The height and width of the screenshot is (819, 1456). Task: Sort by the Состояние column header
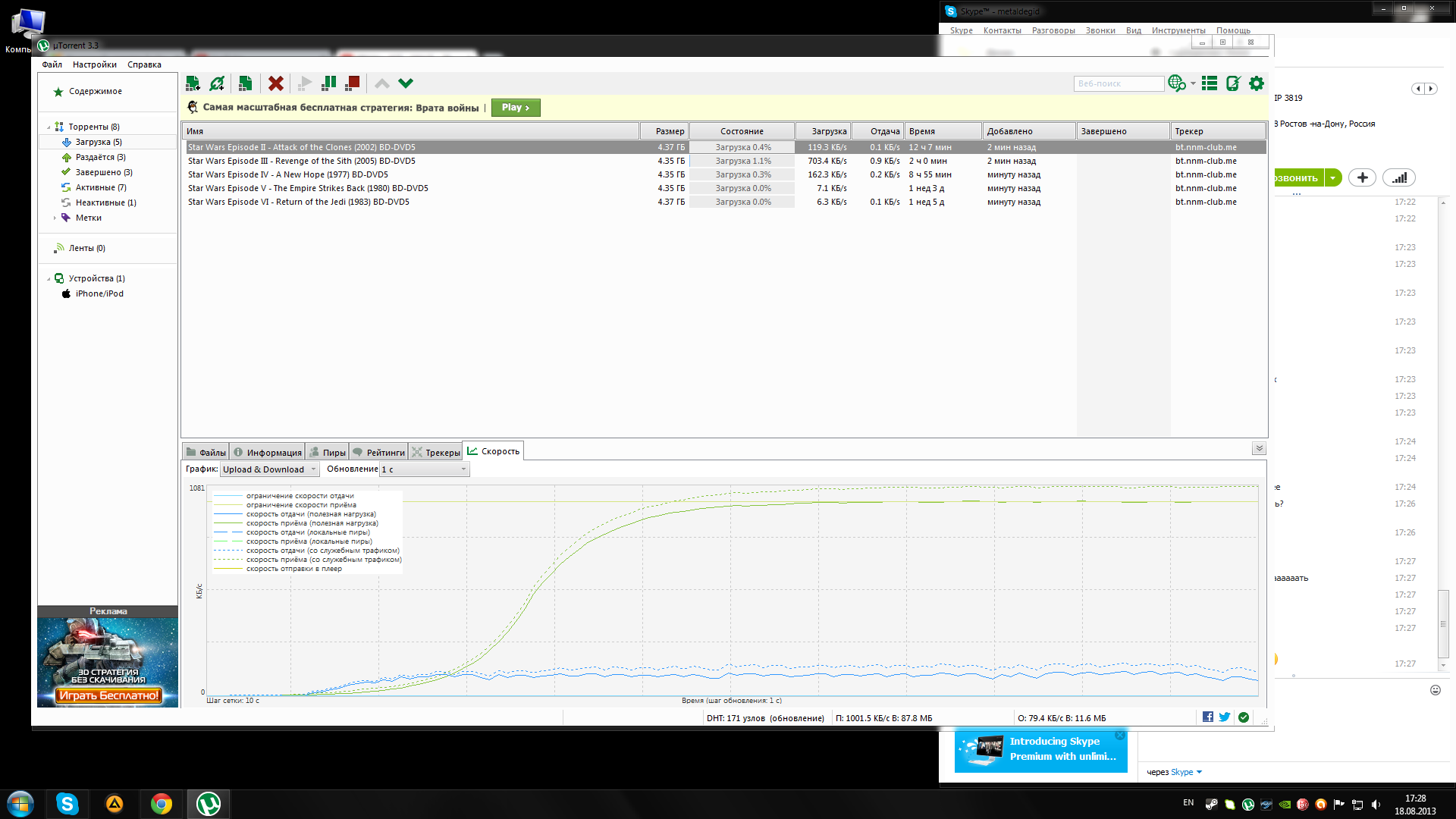click(x=742, y=131)
